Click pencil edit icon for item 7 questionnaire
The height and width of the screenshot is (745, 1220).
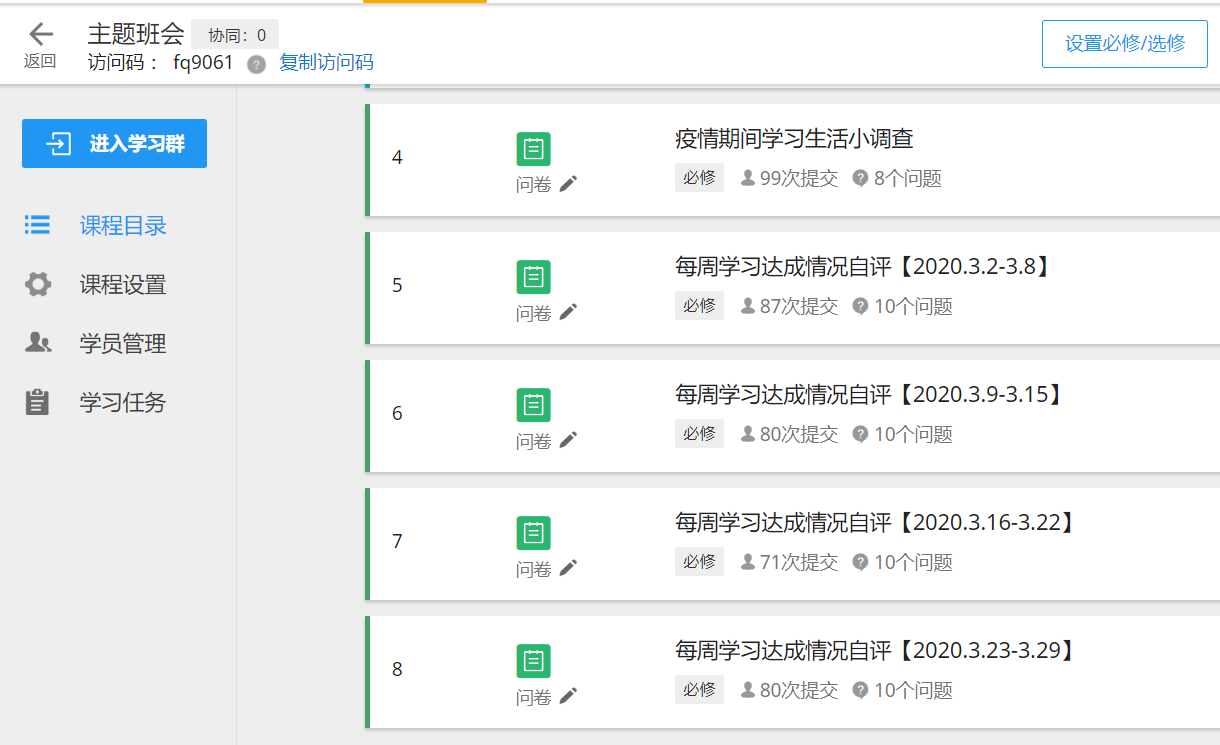coord(568,567)
